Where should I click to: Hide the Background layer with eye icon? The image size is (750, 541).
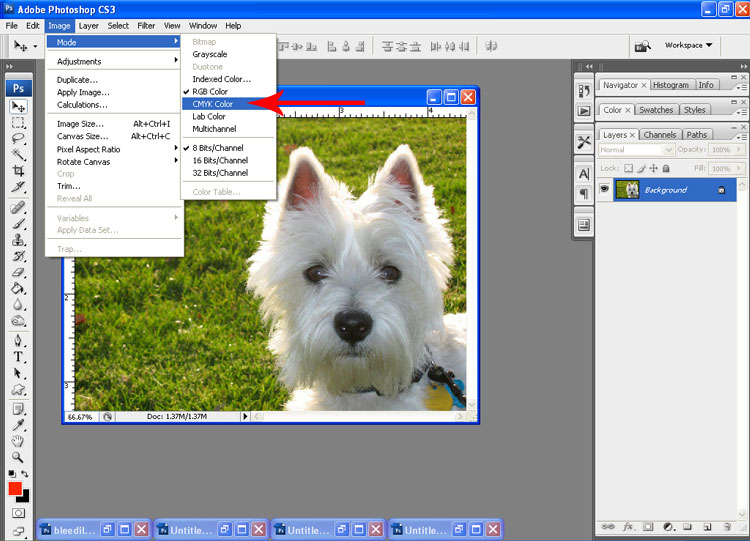605,189
